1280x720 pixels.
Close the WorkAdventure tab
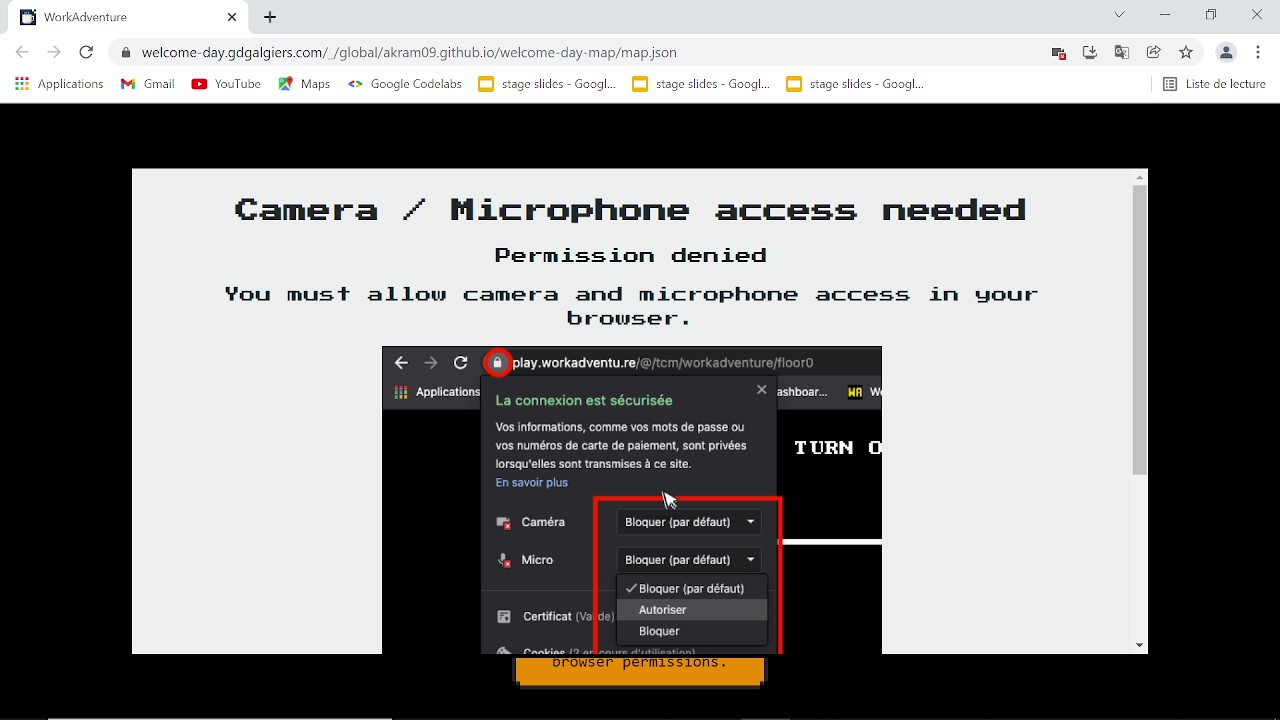tap(232, 17)
